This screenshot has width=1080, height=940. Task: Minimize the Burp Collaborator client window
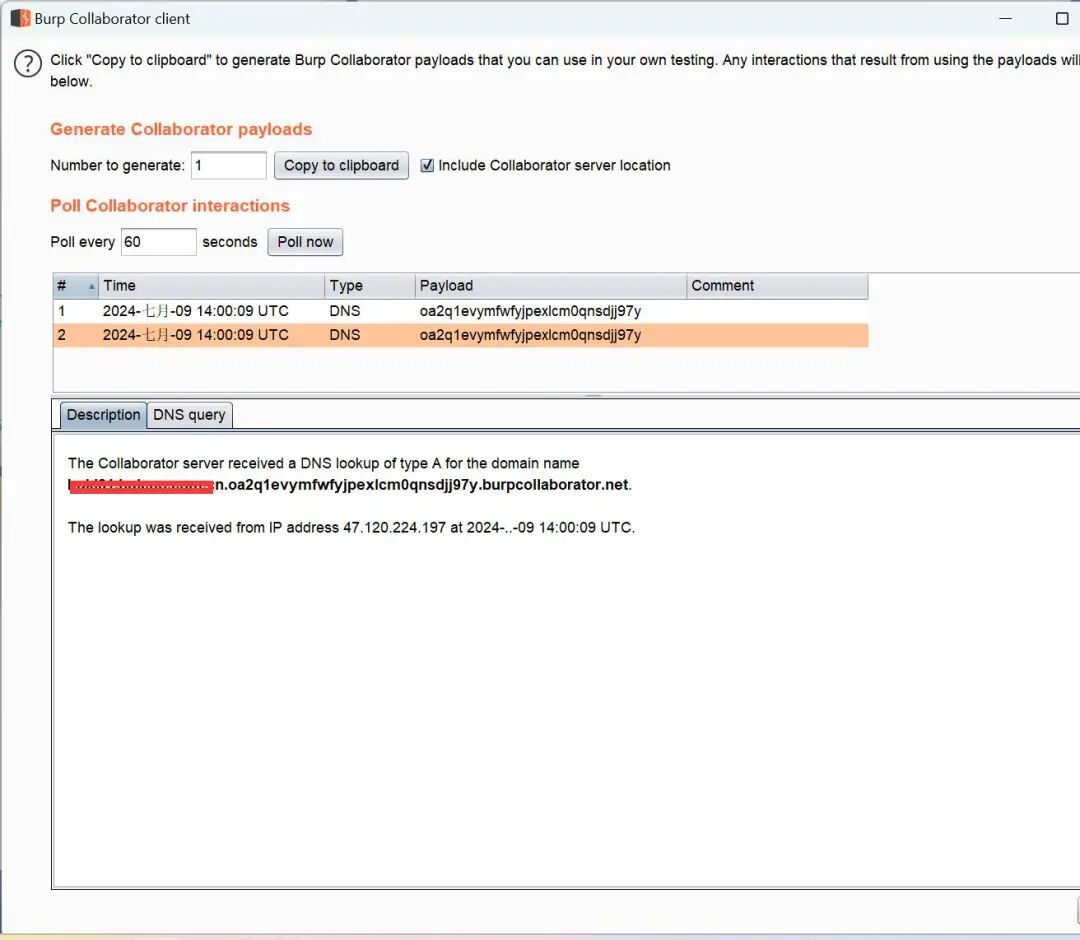coord(1006,19)
